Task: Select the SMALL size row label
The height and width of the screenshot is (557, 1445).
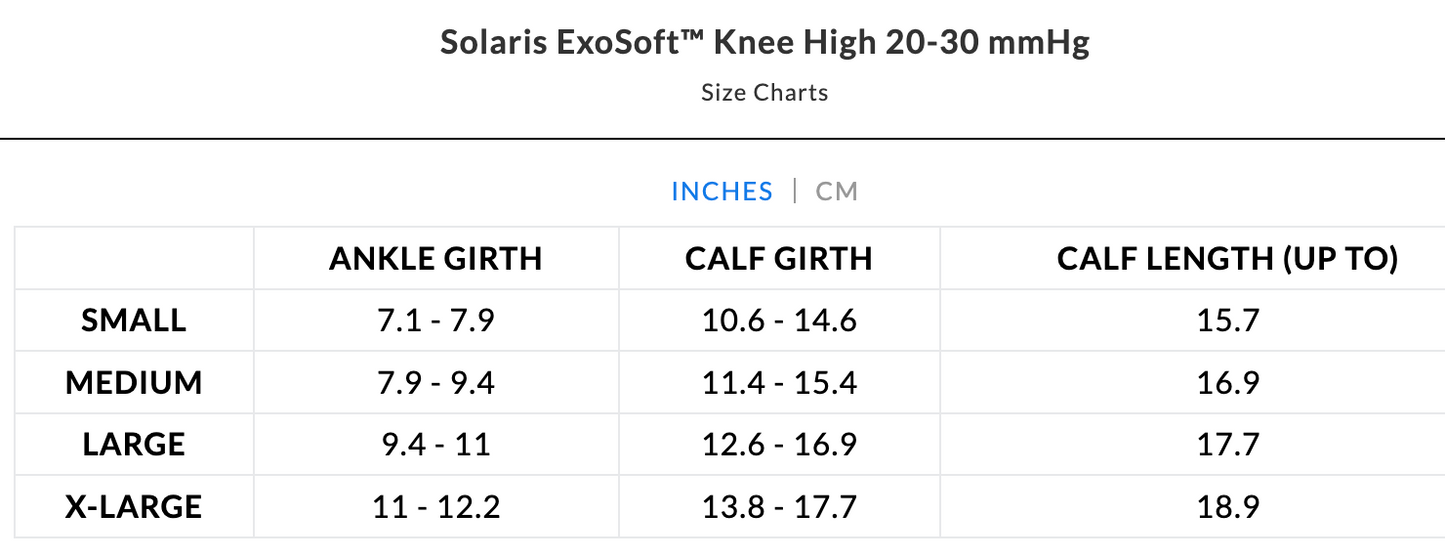Action: point(134,321)
